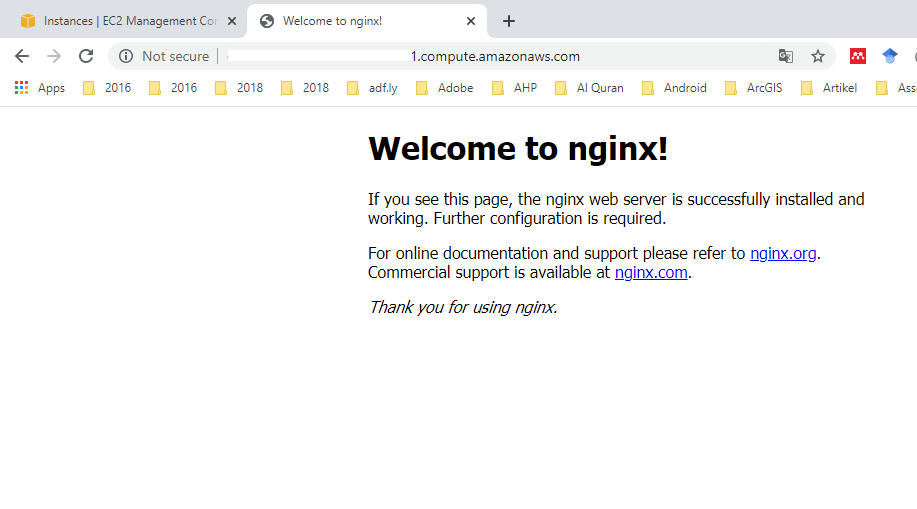Viewport: 917px width, 509px height.
Task: Expand the AHP bookmark folder
Action: [515, 88]
